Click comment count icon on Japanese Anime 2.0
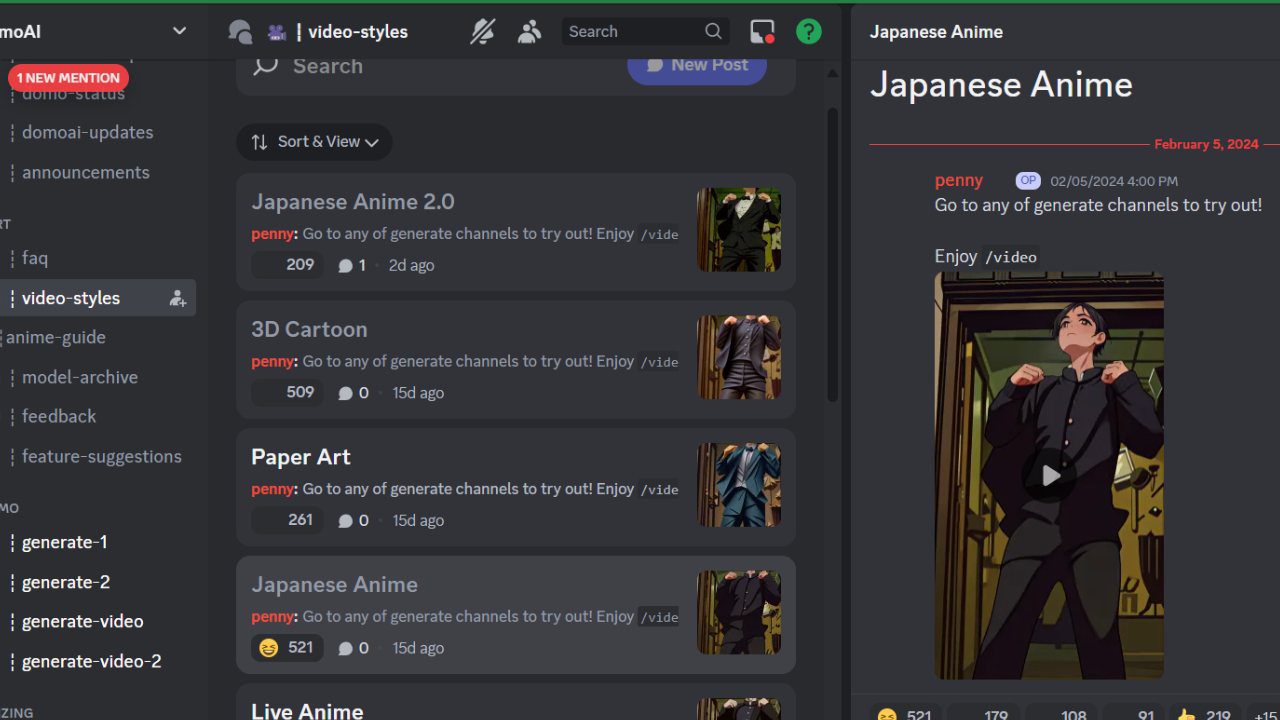Image resolution: width=1280 pixels, height=720 pixels. click(346, 266)
